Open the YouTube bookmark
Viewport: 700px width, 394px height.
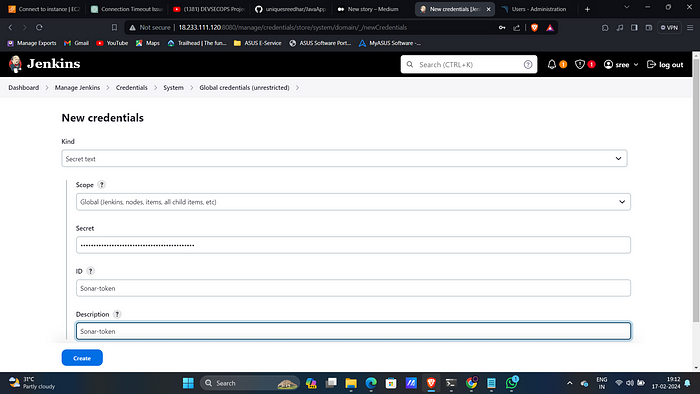pos(112,43)
